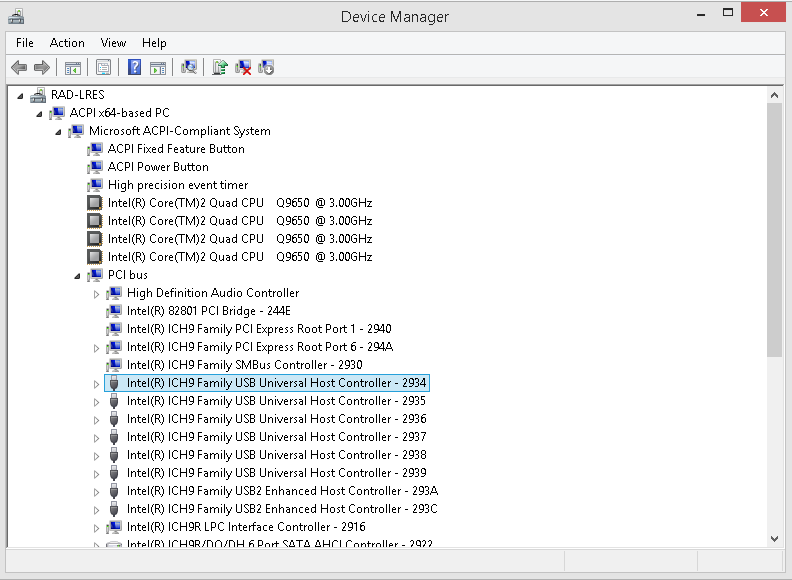Open the Action menu

click(x=67, y=43)
